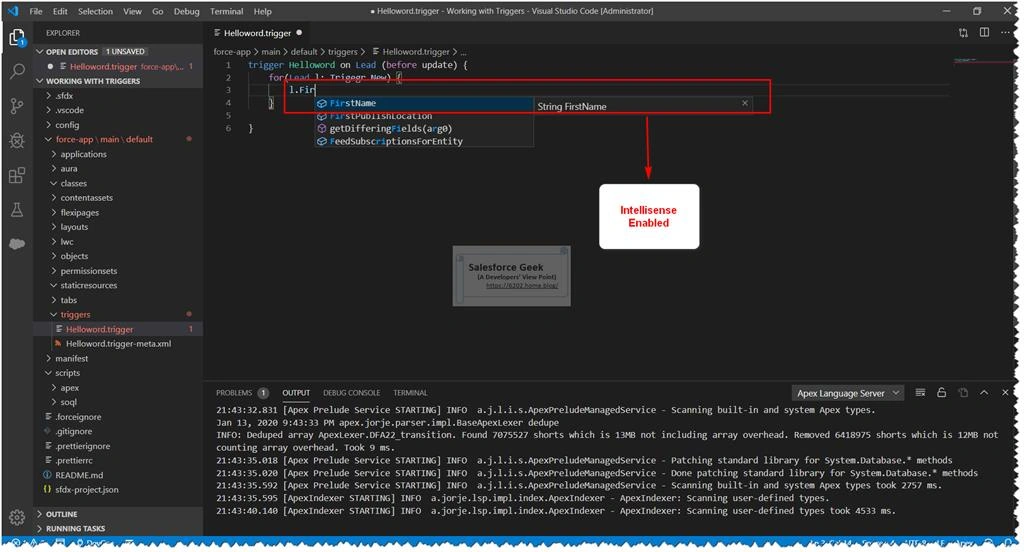
Task: Collapse the classes folder
Action: point(118,184)
